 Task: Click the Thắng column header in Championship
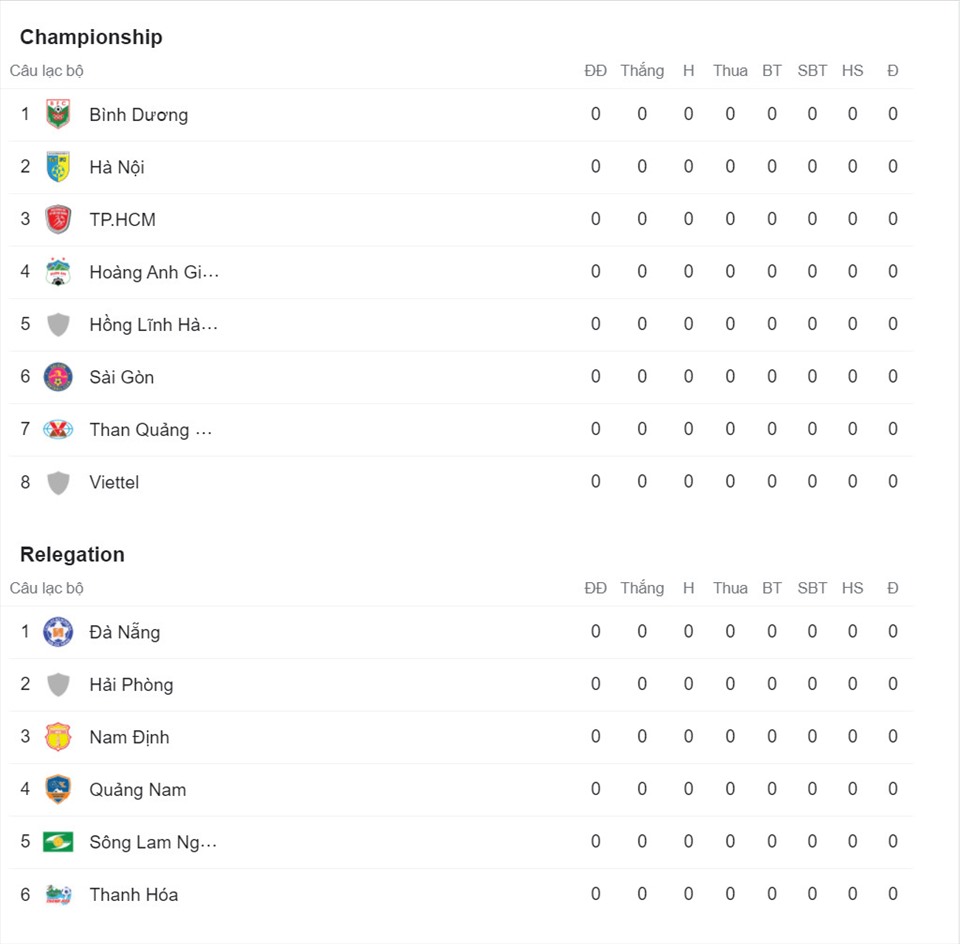(642, 70)
